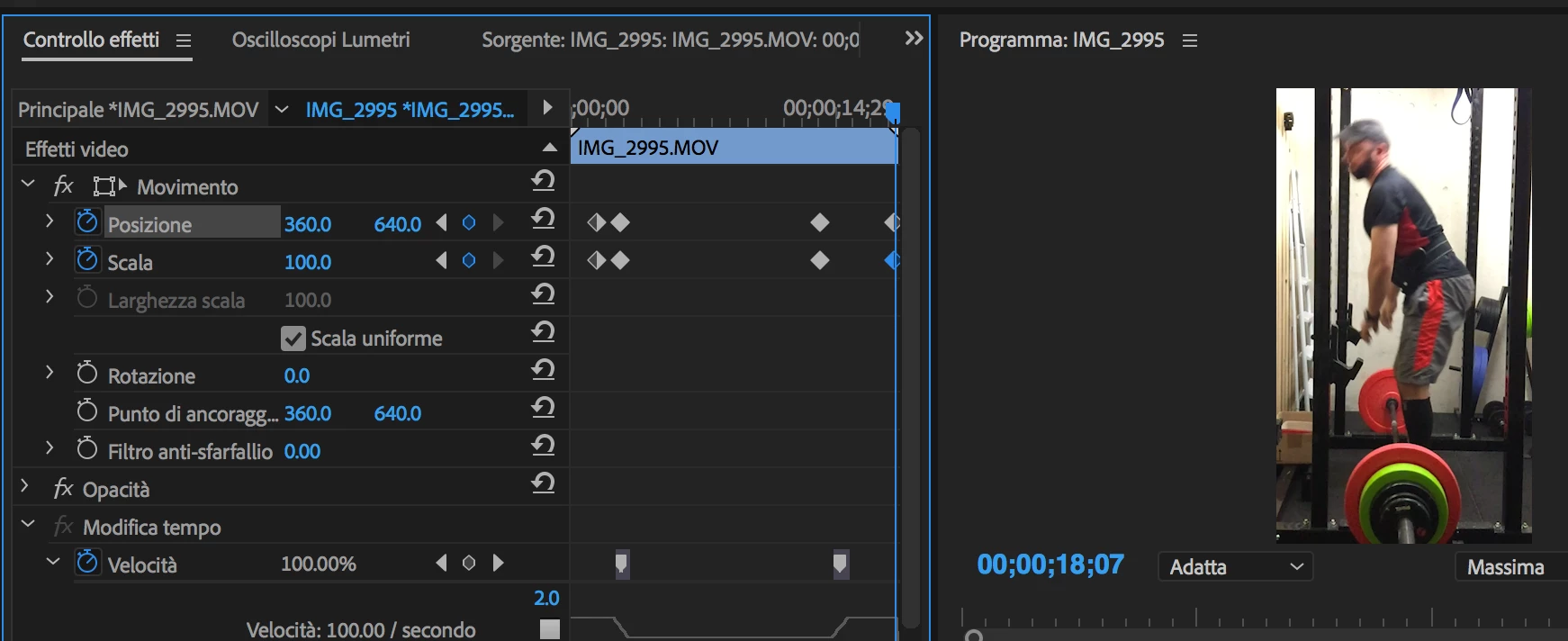The width and height of the screenshot is (1568, 641).
Task: Reset the Movimento effect
Action: click(x=543, y=181)
